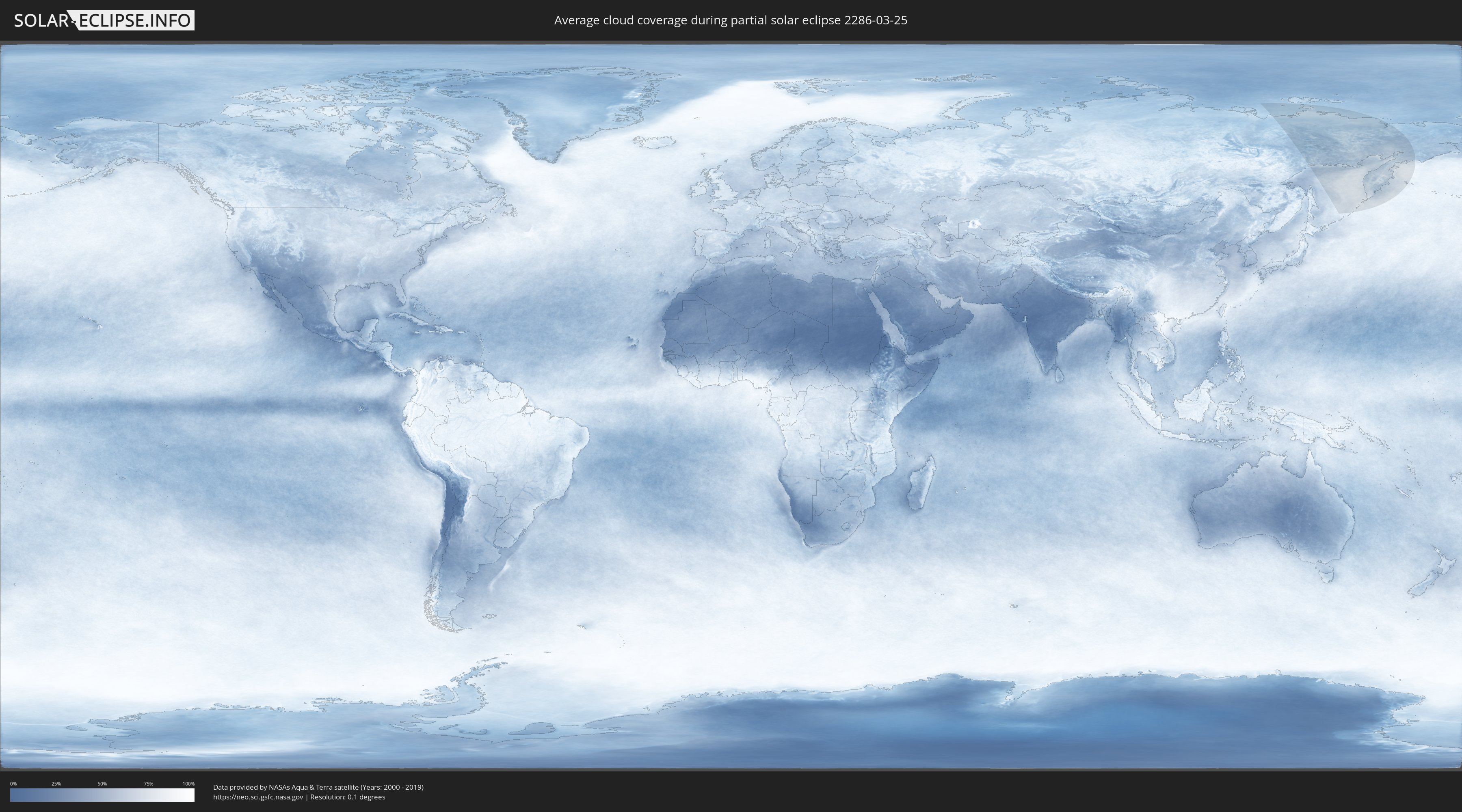Click the 0% legend label
Viewport: 1462px width, 812px height.
13,784
